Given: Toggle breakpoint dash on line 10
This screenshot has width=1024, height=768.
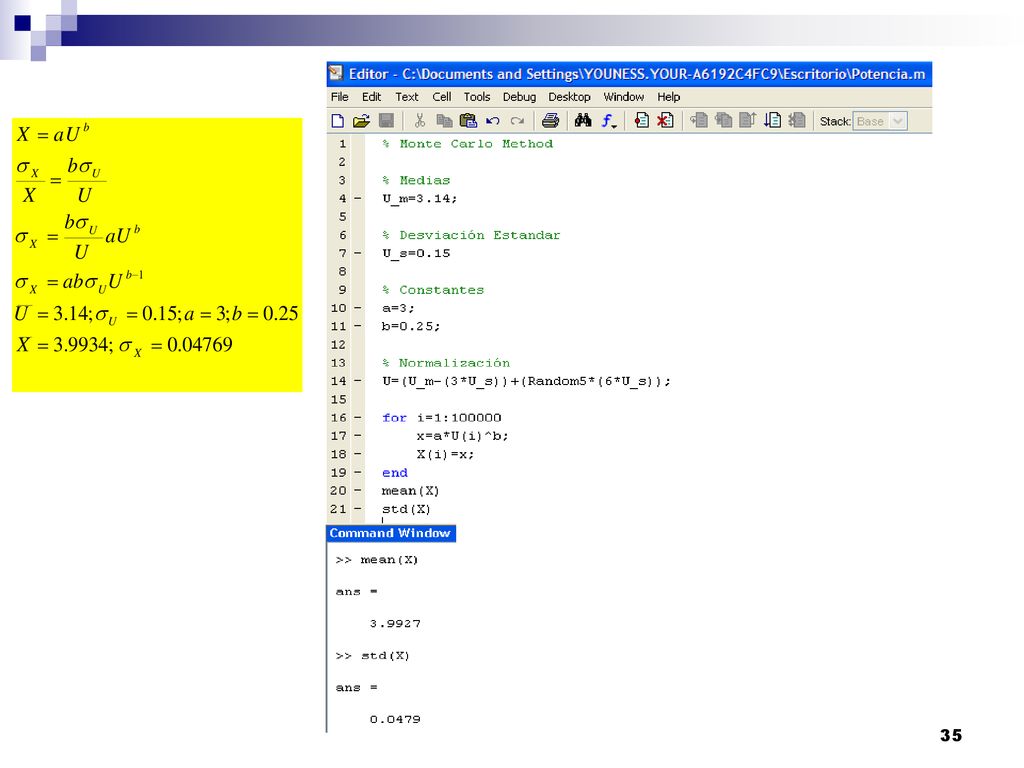Looking at the screenshot, I should click(x=358, y=308).
